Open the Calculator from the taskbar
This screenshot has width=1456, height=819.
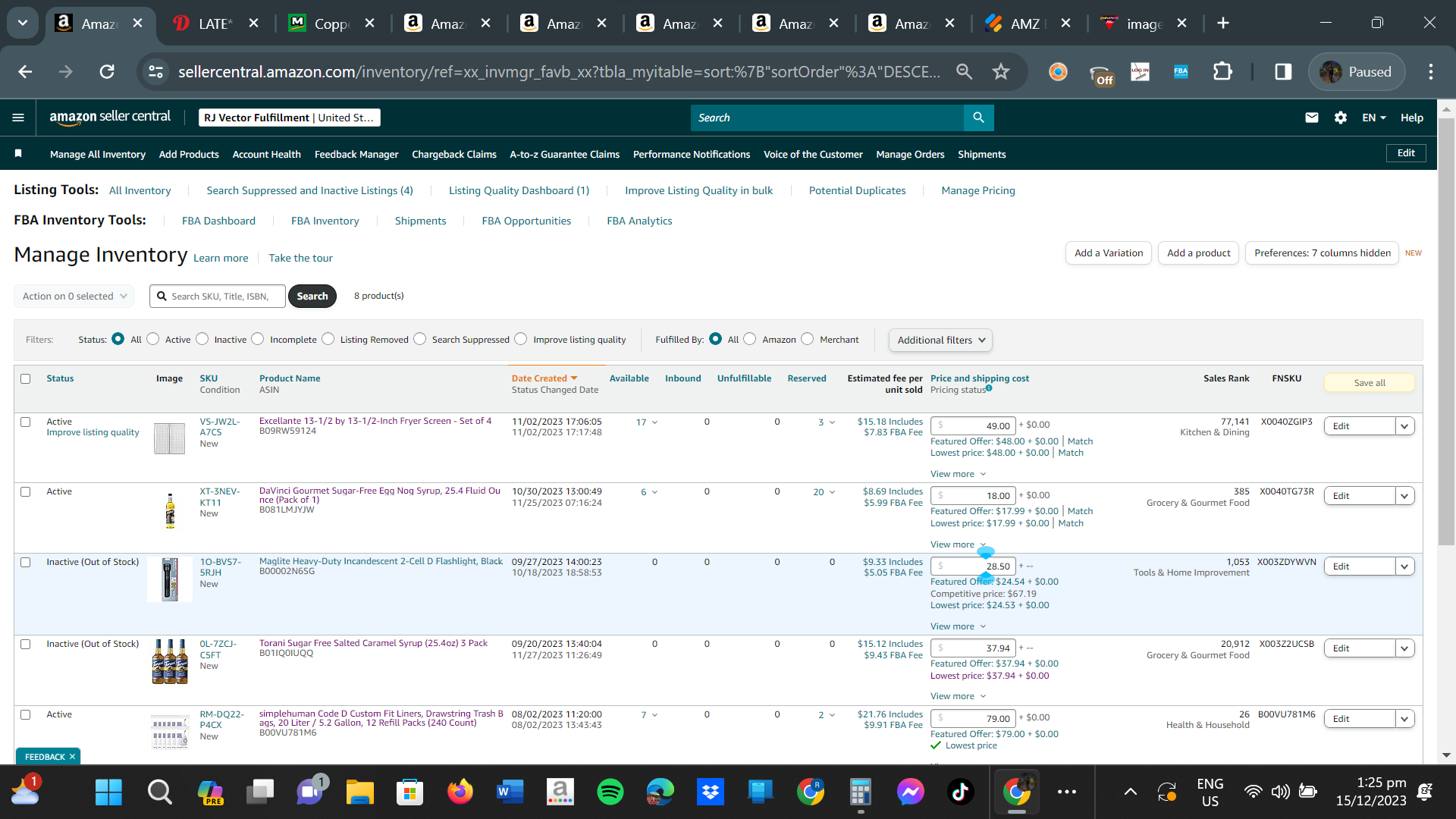(x=860, y=792)
